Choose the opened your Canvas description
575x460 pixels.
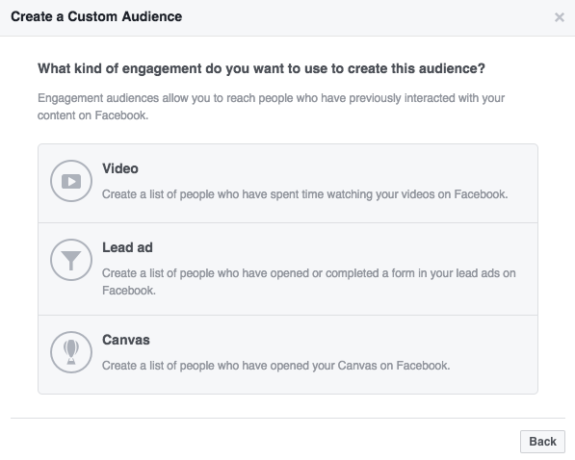[x=276, y=366]
